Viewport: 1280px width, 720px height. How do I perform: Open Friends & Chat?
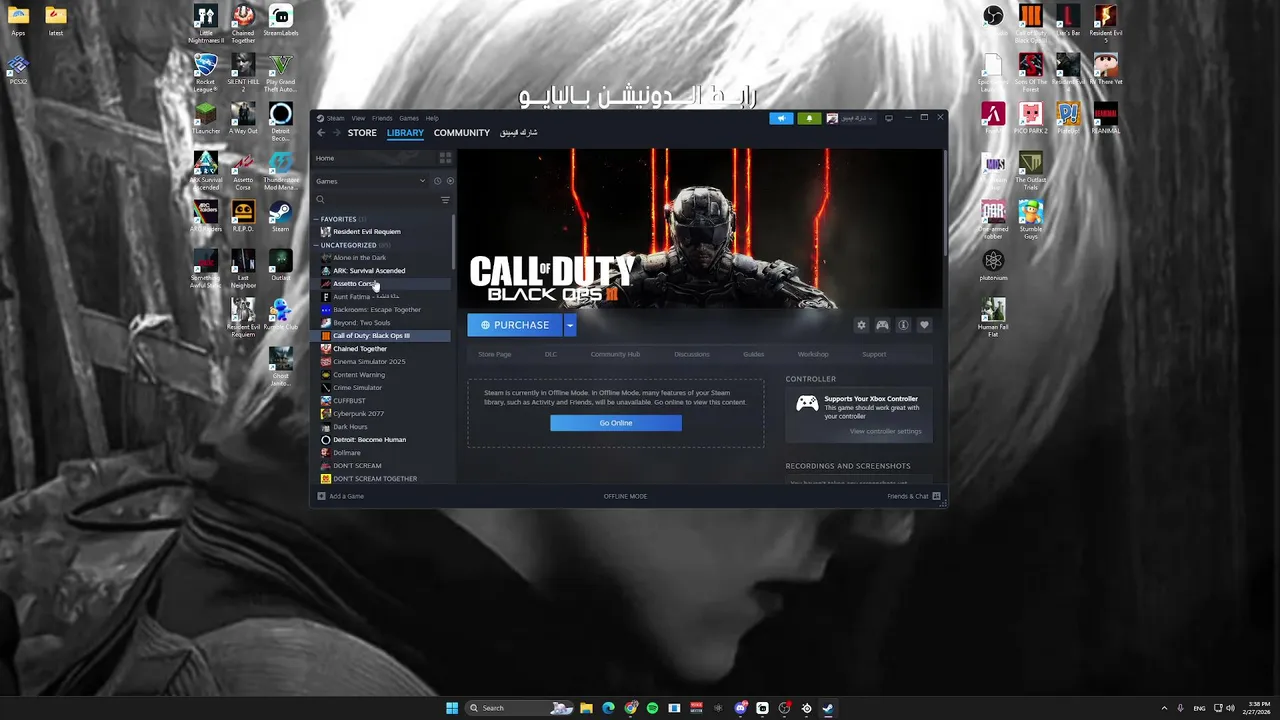[914, 496]
